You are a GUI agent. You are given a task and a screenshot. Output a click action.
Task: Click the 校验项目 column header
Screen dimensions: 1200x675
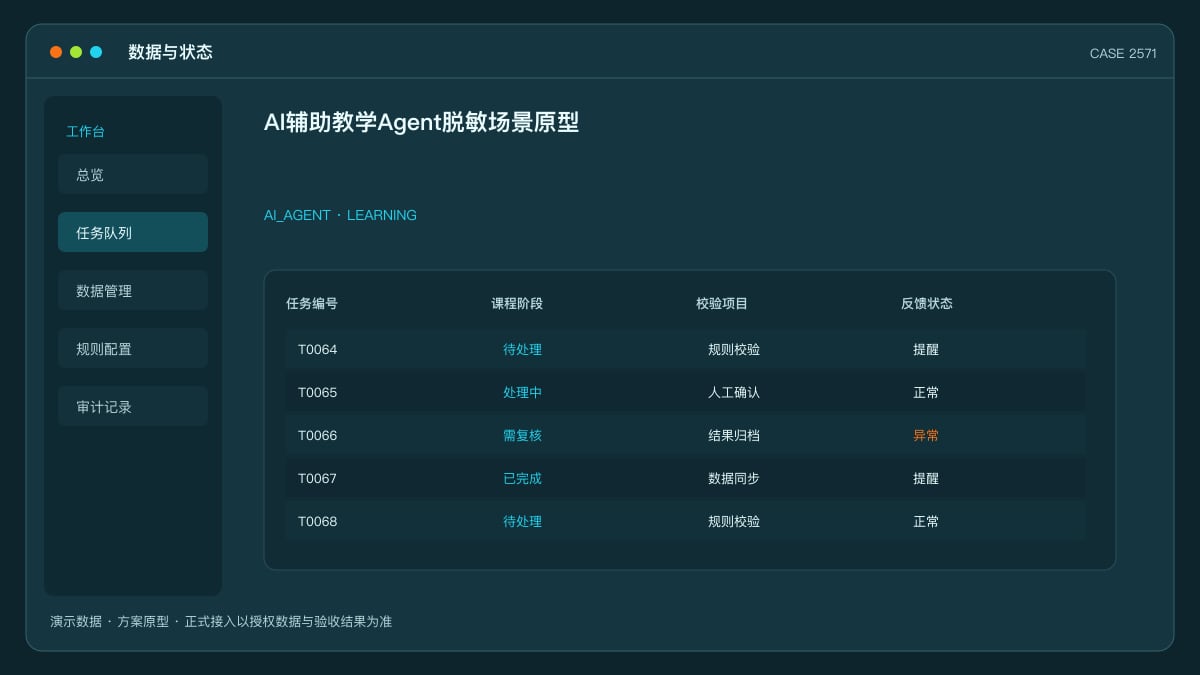click(722, 303)
